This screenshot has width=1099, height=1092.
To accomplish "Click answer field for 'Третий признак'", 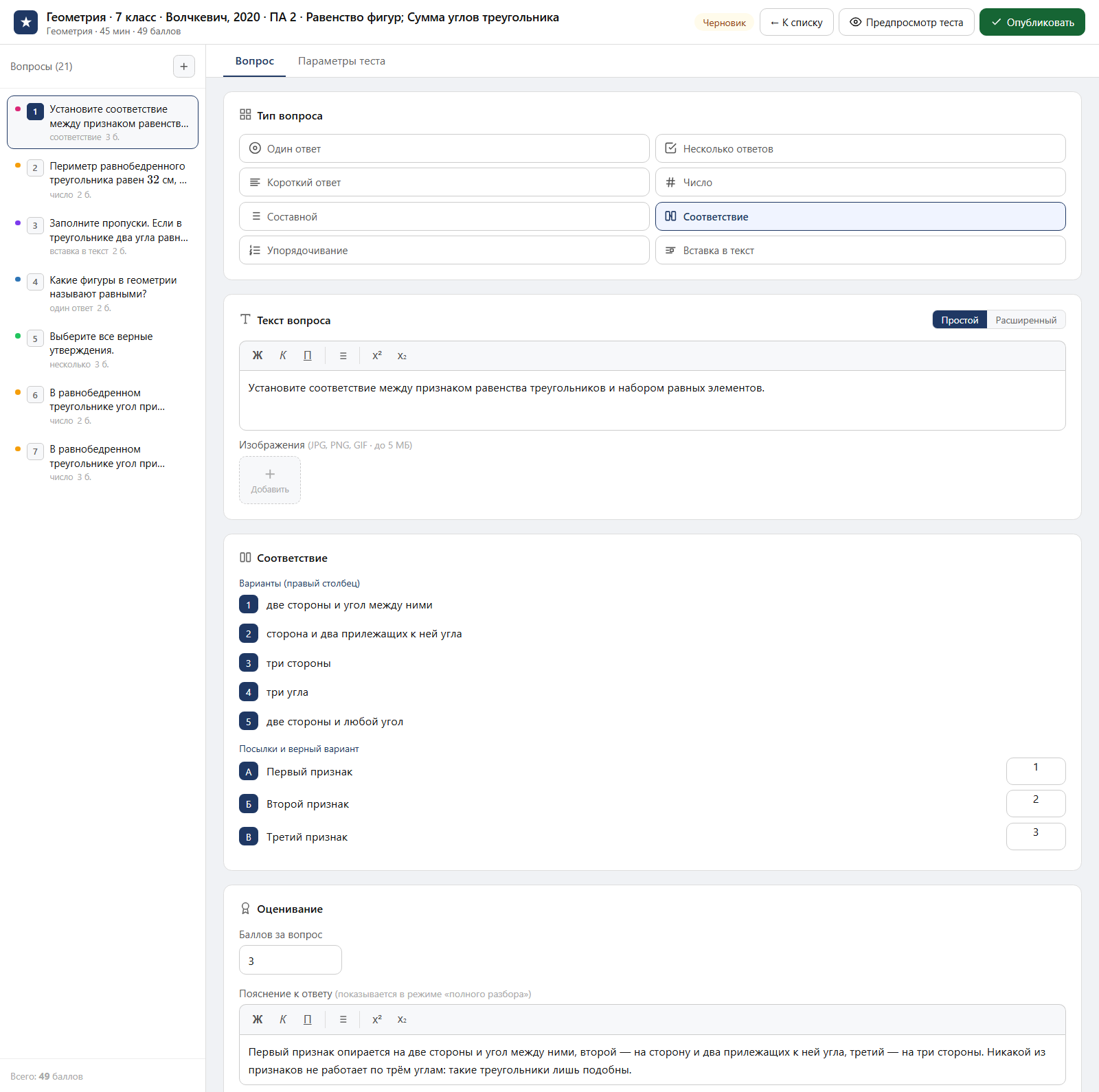I will tap(1036, 837).
